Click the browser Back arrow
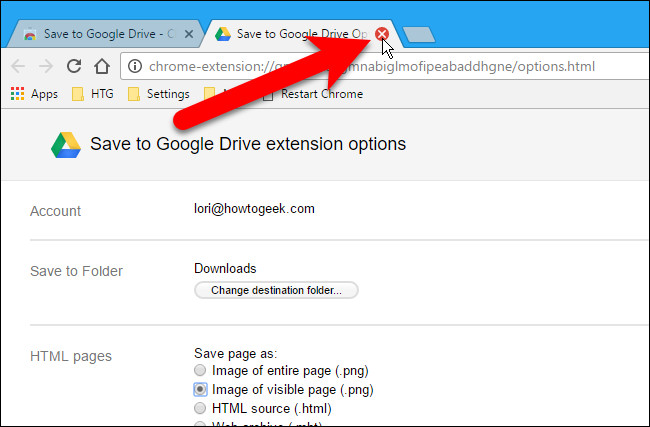 (18, 66)
